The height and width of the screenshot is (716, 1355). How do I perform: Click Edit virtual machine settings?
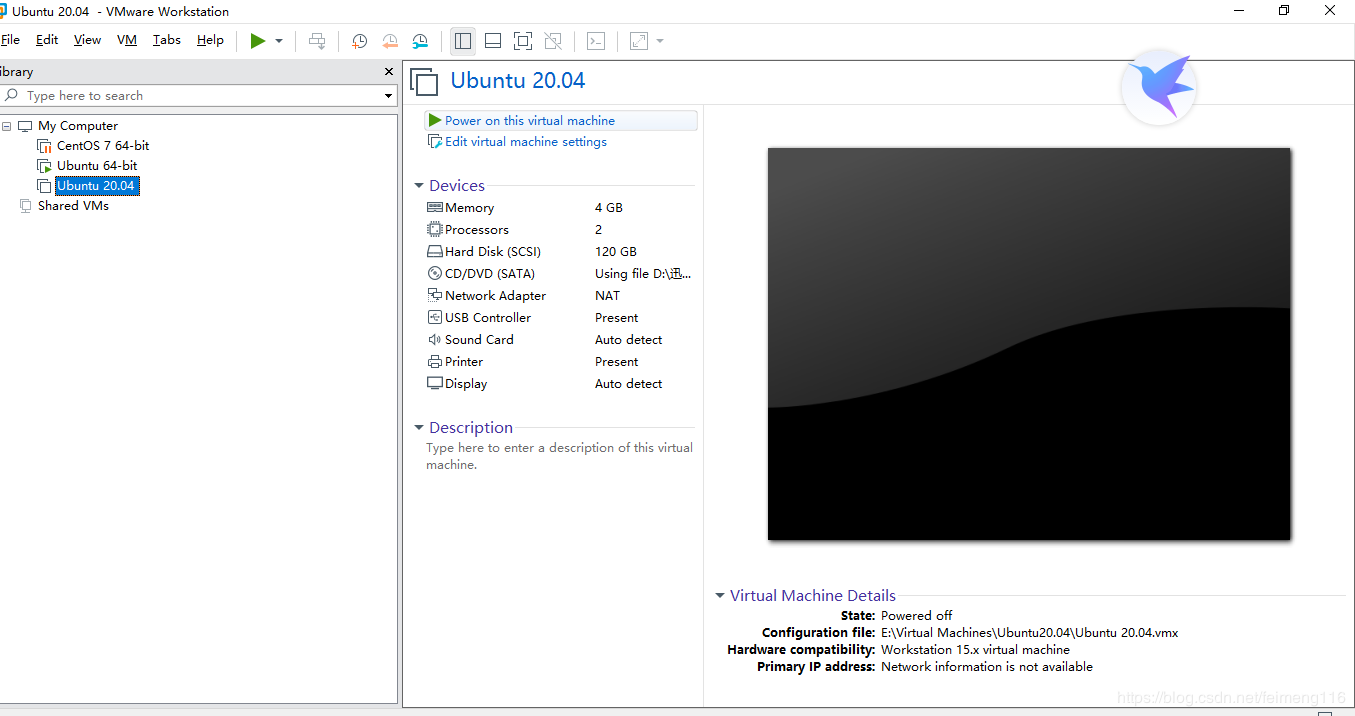525,142
